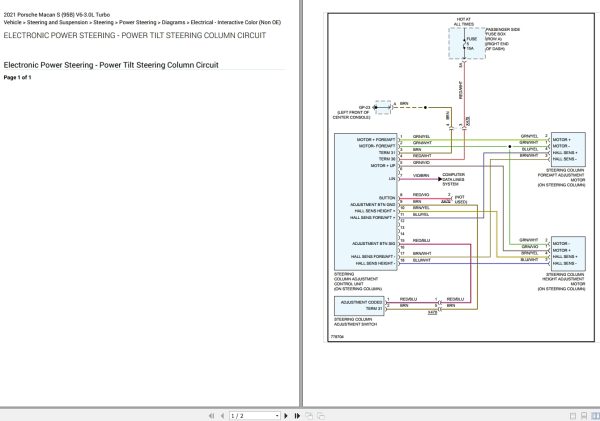Image resolution: width=600 pixels, height=421 pixels.
Task: Click the "HOT AT ALL TIMES" label
Action: coord(464,21)
